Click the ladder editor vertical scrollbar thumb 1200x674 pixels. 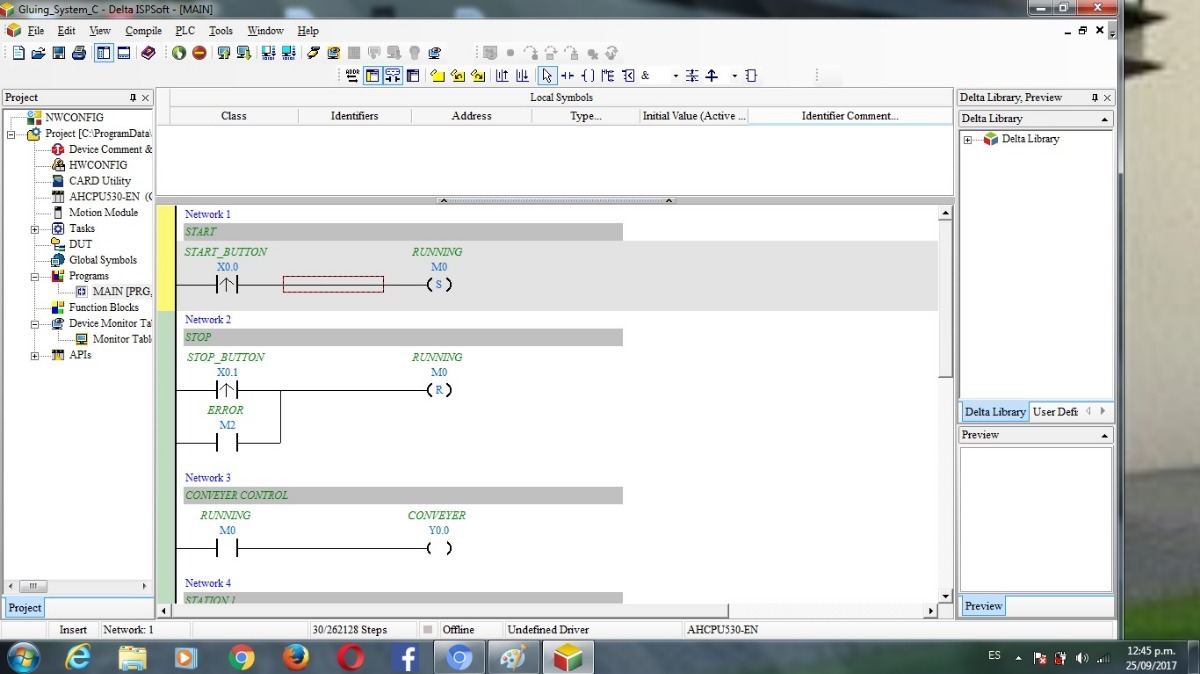pyautogui.click(x=945, y=300)
